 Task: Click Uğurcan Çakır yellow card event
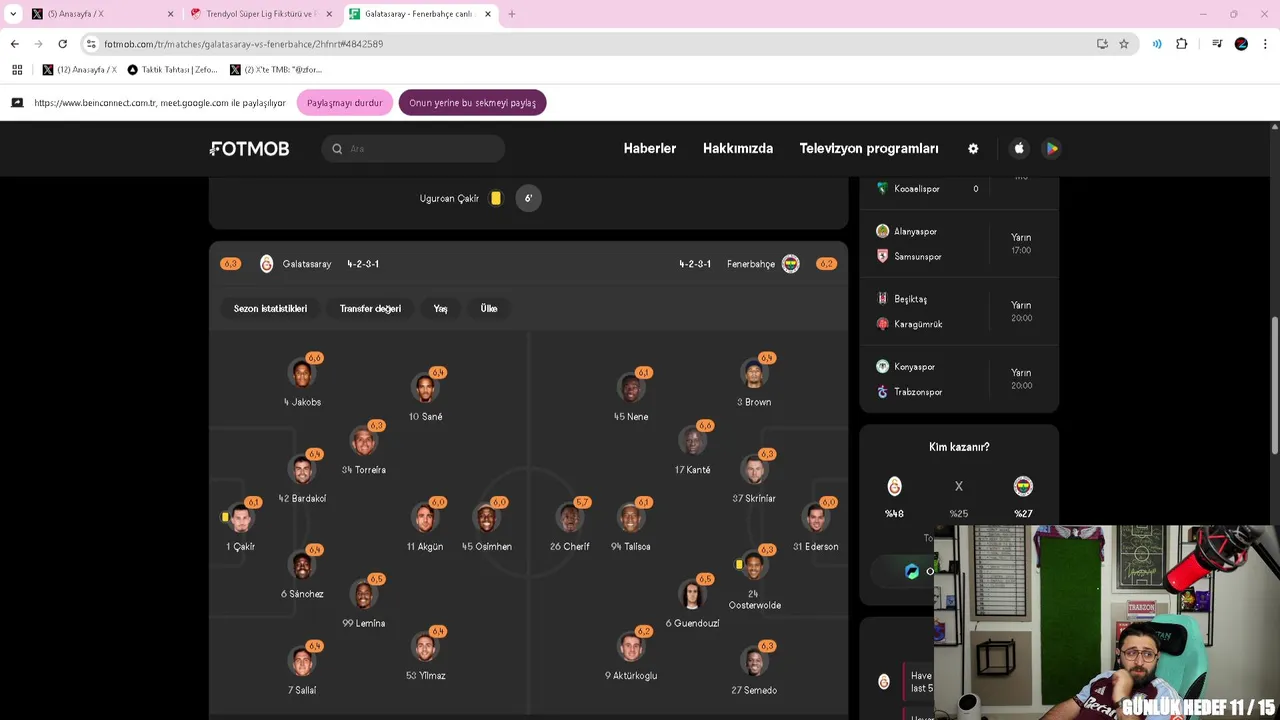[x=479, y=198]
